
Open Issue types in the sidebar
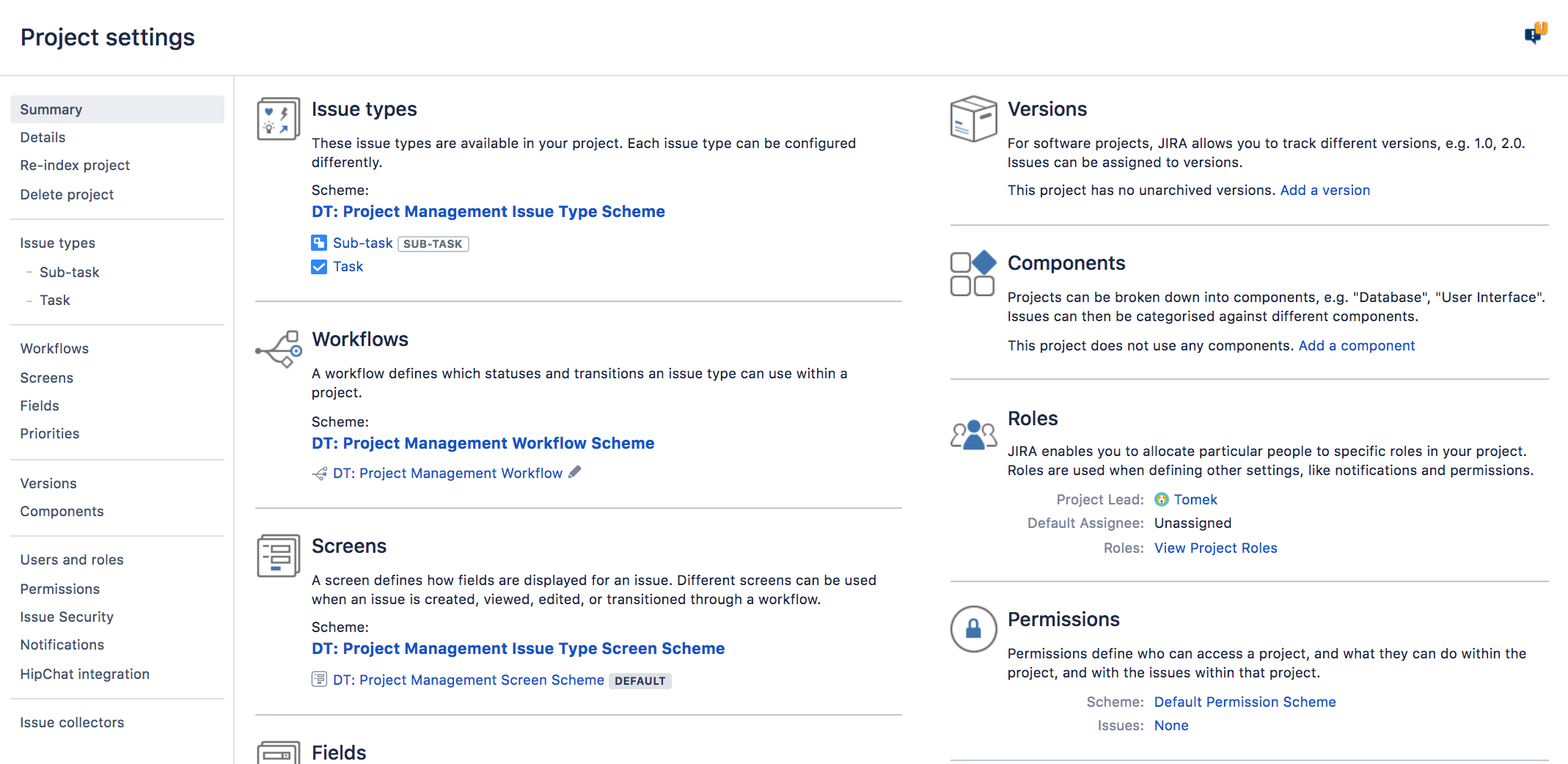58,243
